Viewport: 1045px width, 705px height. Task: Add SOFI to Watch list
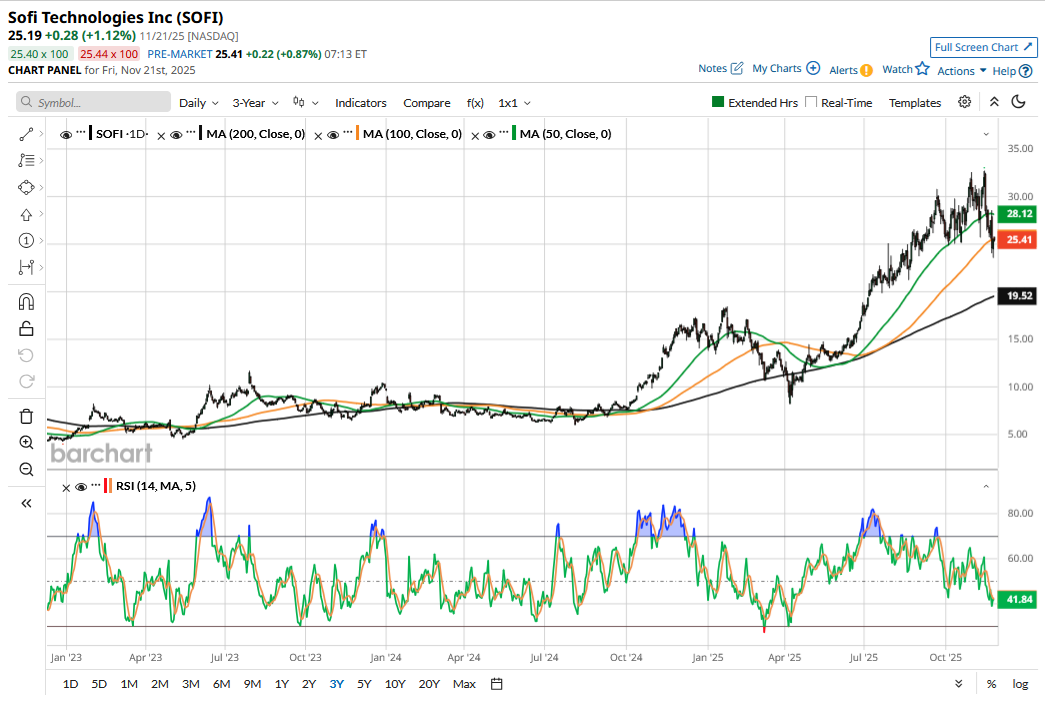pos(905,69)
